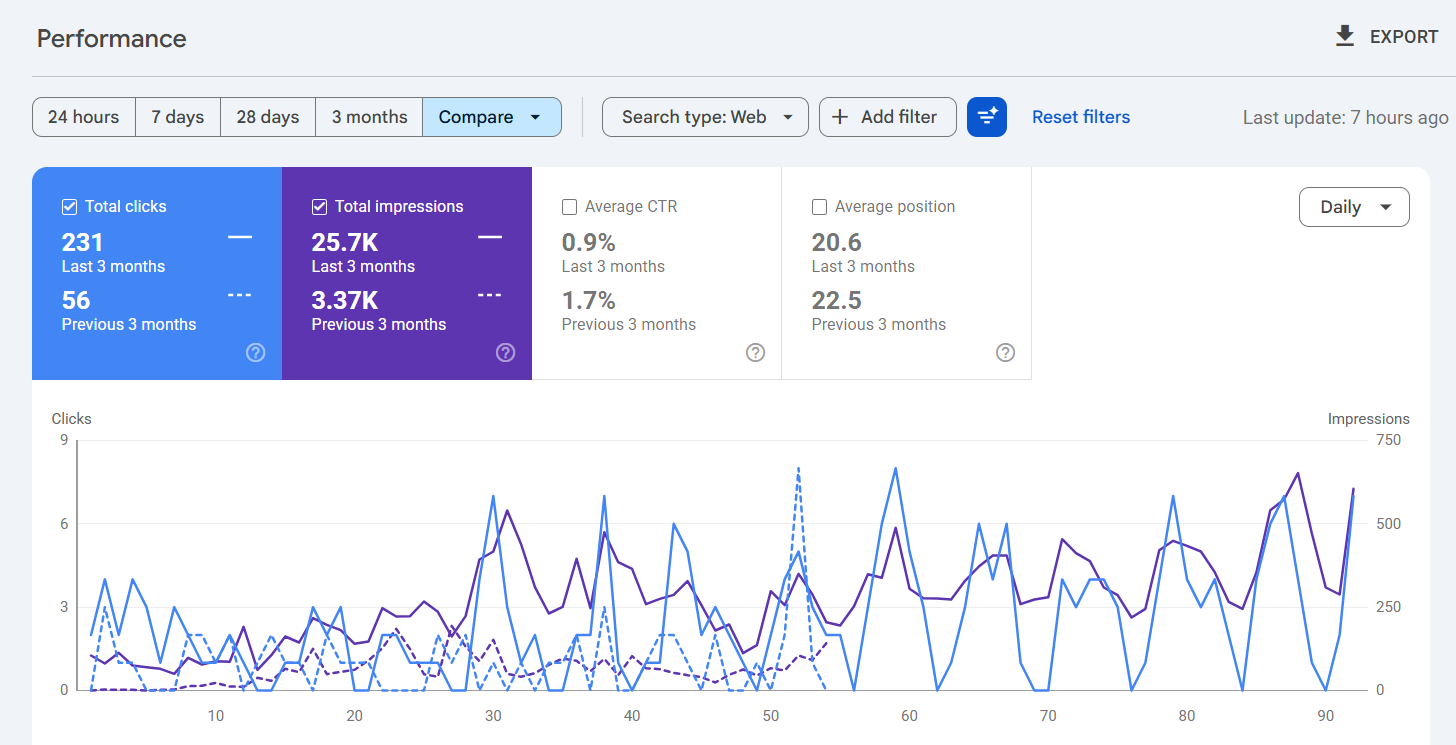Click the 0.9% average CTR value
The height and width of the screenshot is (745, 1456).
coord(589,242)
